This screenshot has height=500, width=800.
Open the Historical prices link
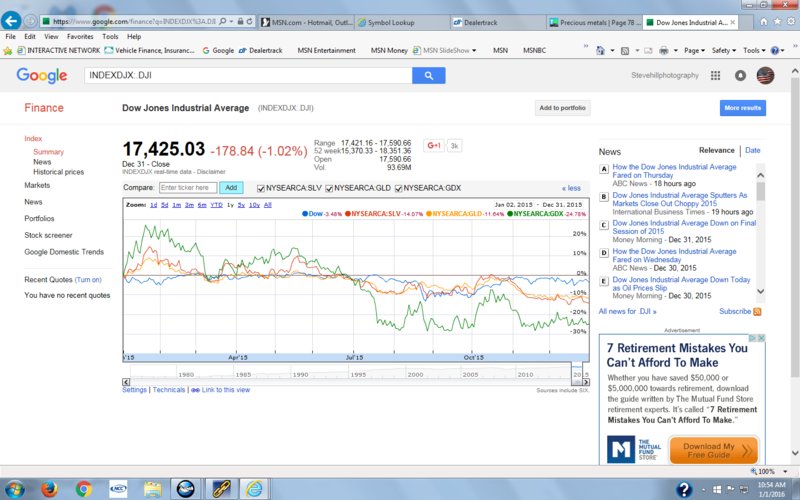[x=58, y=172]
